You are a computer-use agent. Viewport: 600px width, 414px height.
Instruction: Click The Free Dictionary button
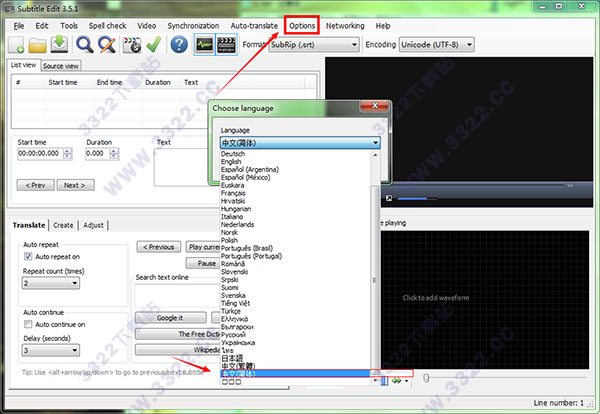pyautogui.click(x=178, y=334)
